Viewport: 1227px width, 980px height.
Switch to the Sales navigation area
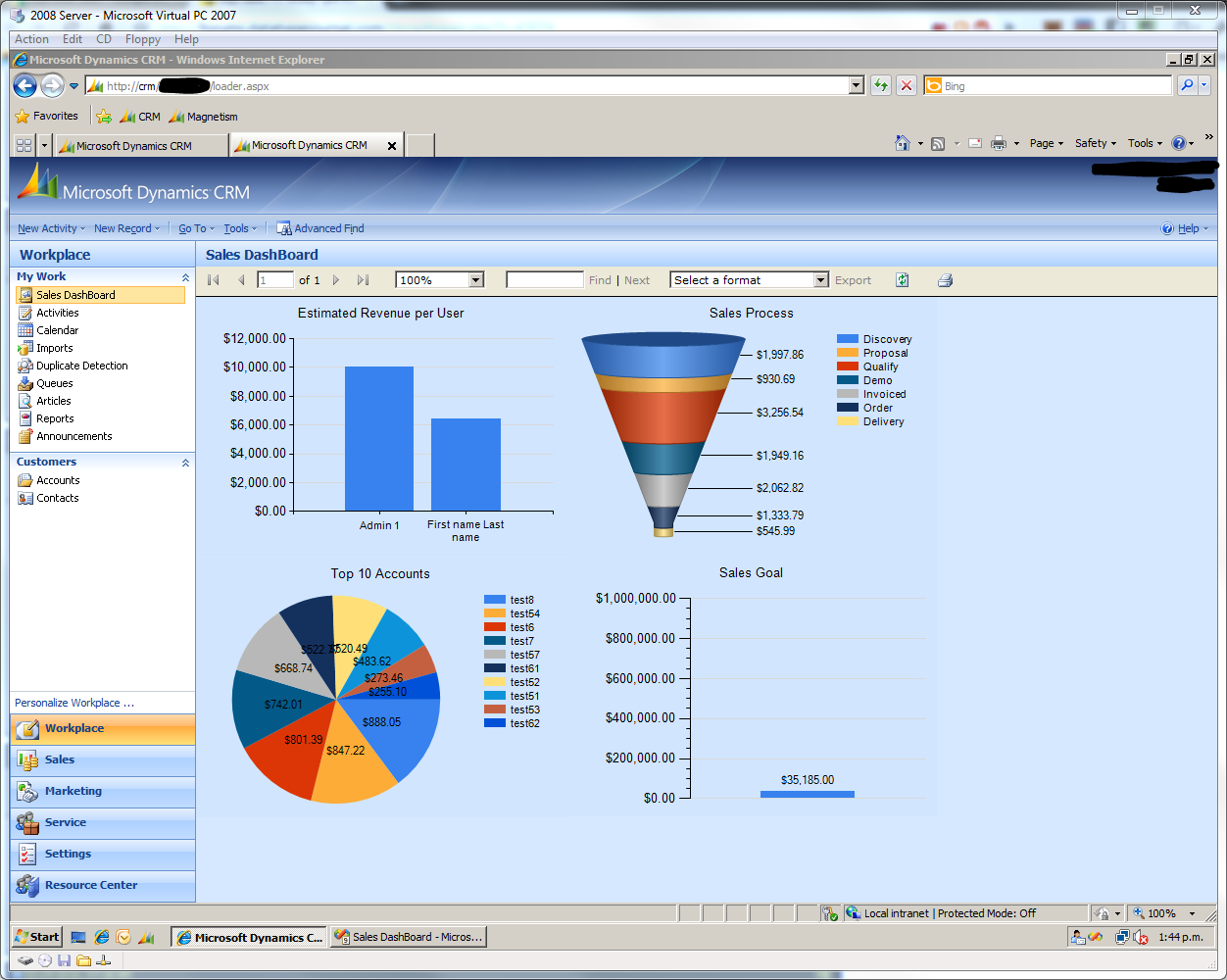59,759
